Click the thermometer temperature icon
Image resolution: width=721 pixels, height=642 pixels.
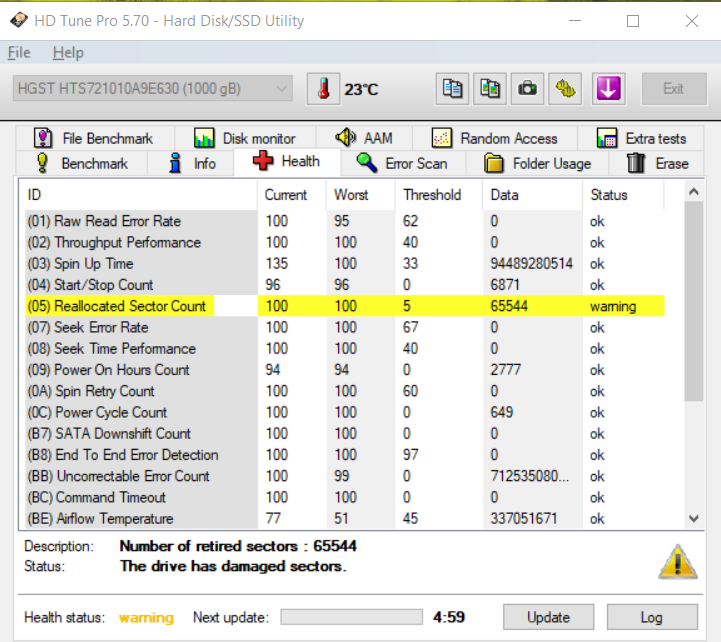click(324, 89)
